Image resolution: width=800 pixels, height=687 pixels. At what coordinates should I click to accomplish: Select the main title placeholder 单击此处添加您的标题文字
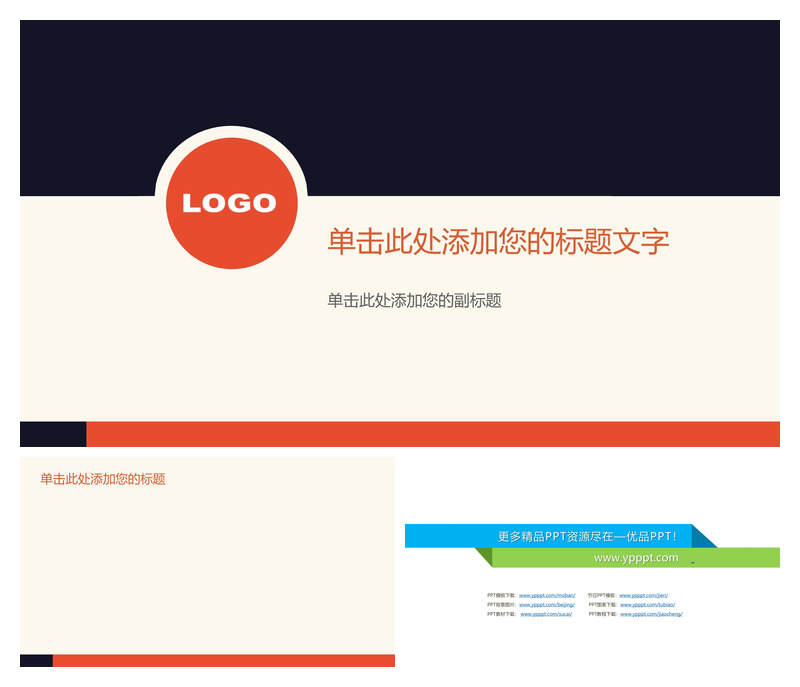click(498, 241)
